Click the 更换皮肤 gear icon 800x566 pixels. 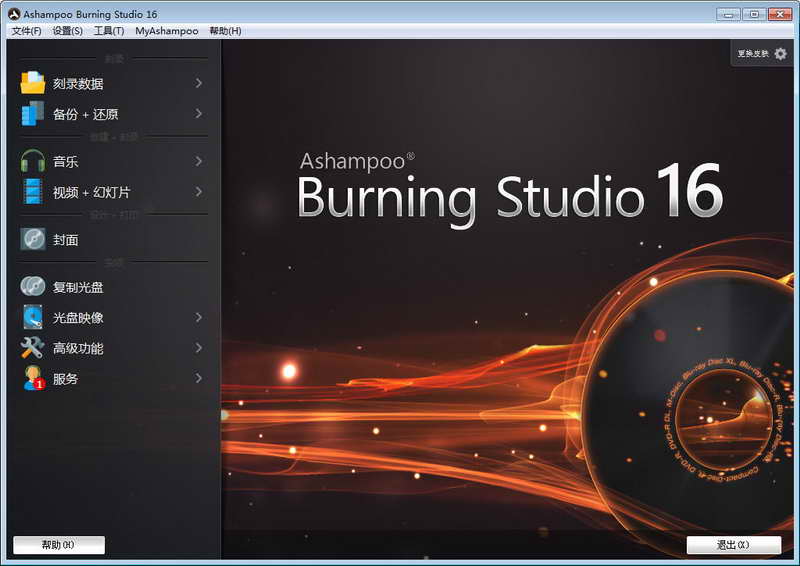[781, 54]
